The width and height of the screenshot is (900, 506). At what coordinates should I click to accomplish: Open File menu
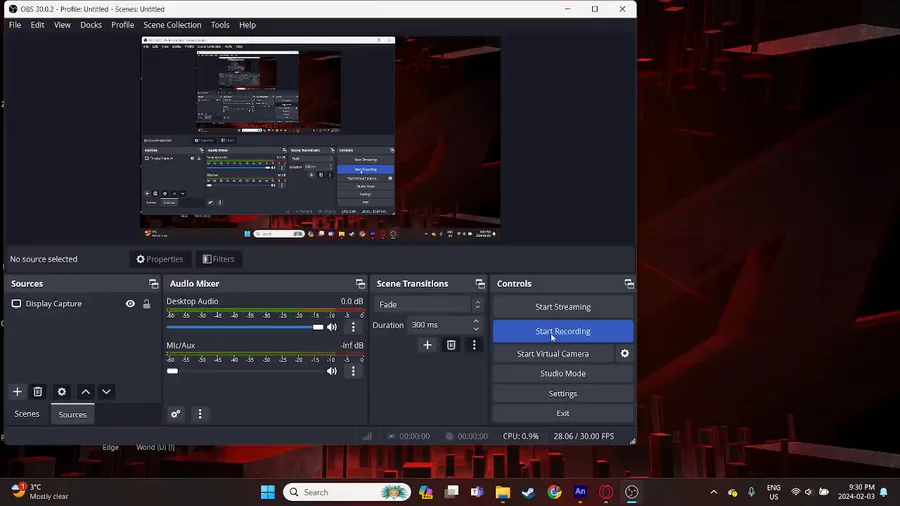coord(15,25)
